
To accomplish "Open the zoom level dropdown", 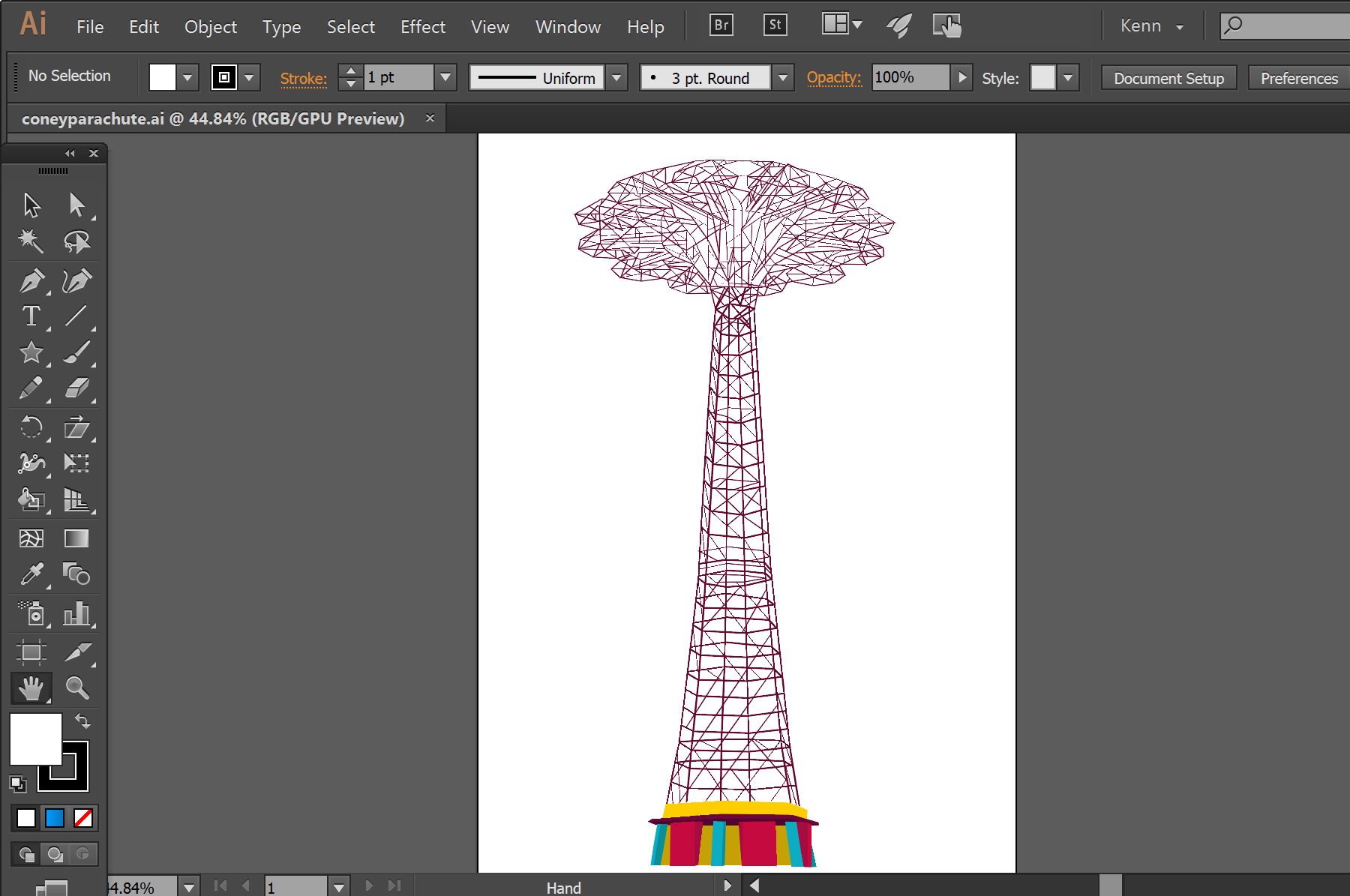I will 189,888.
